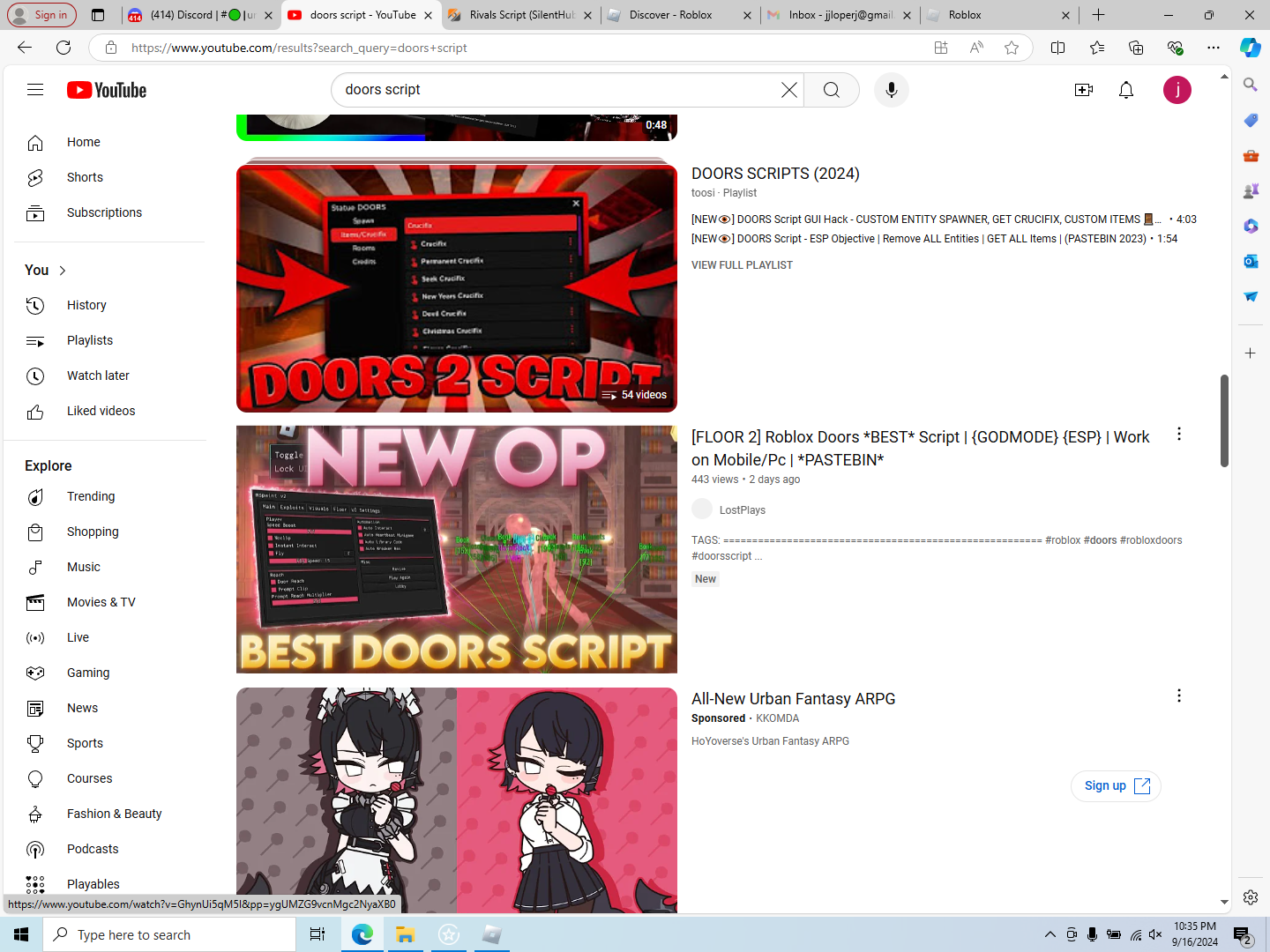Open the Windows notification center
This screenshot has height=952, width=1270.
click(x=1244, y=934)
